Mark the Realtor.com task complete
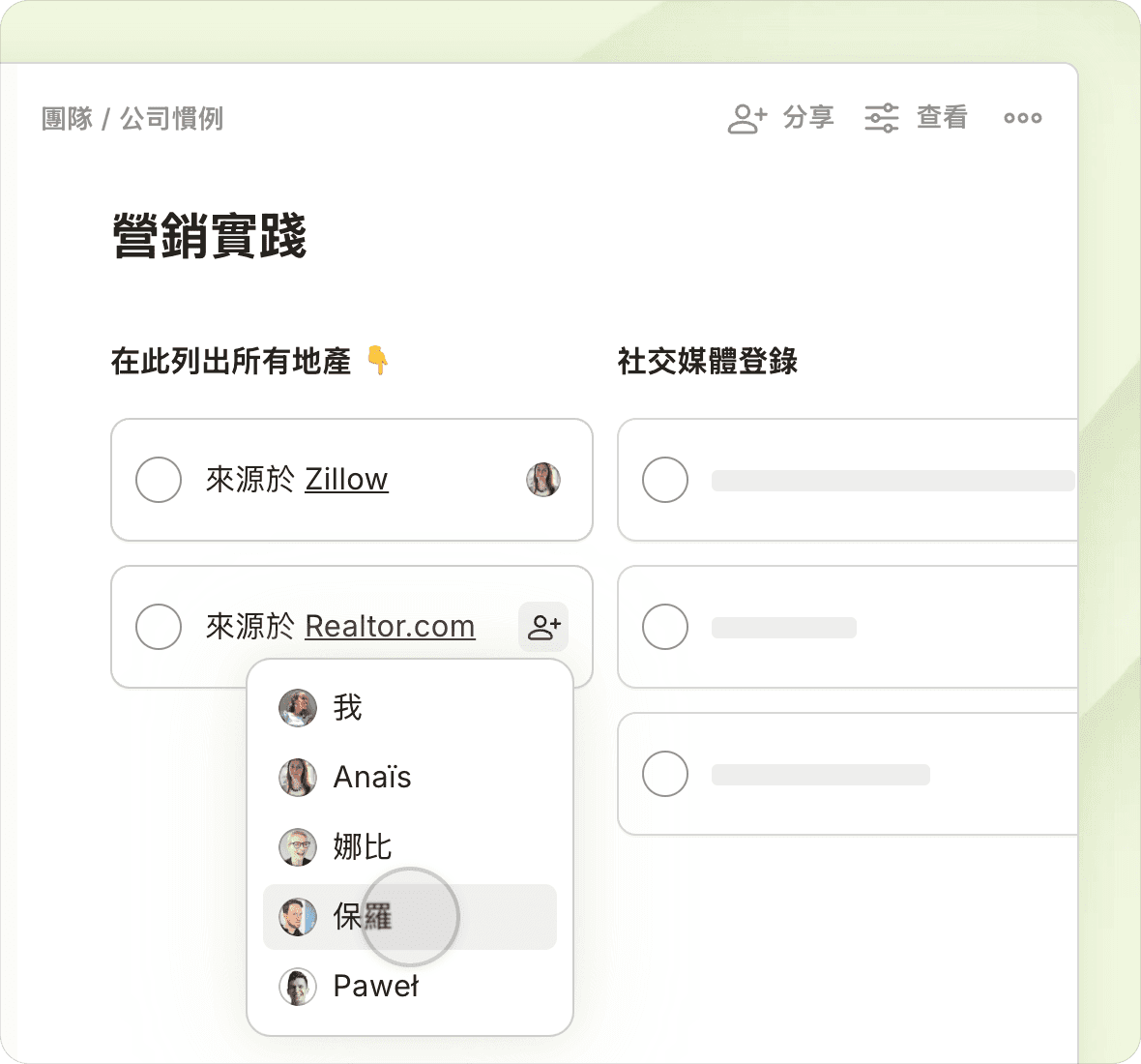1141x1064 pixels. (x=159, y=627)
